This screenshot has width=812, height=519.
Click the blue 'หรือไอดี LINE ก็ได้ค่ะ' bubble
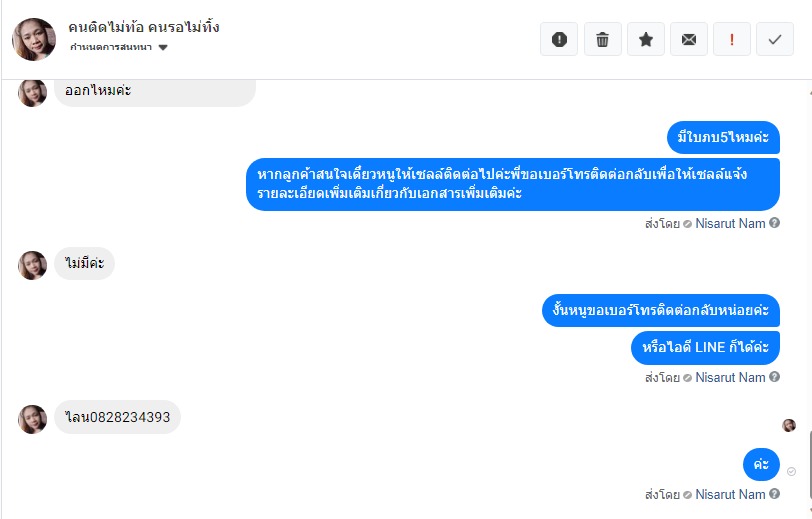(x=705, y=347)
